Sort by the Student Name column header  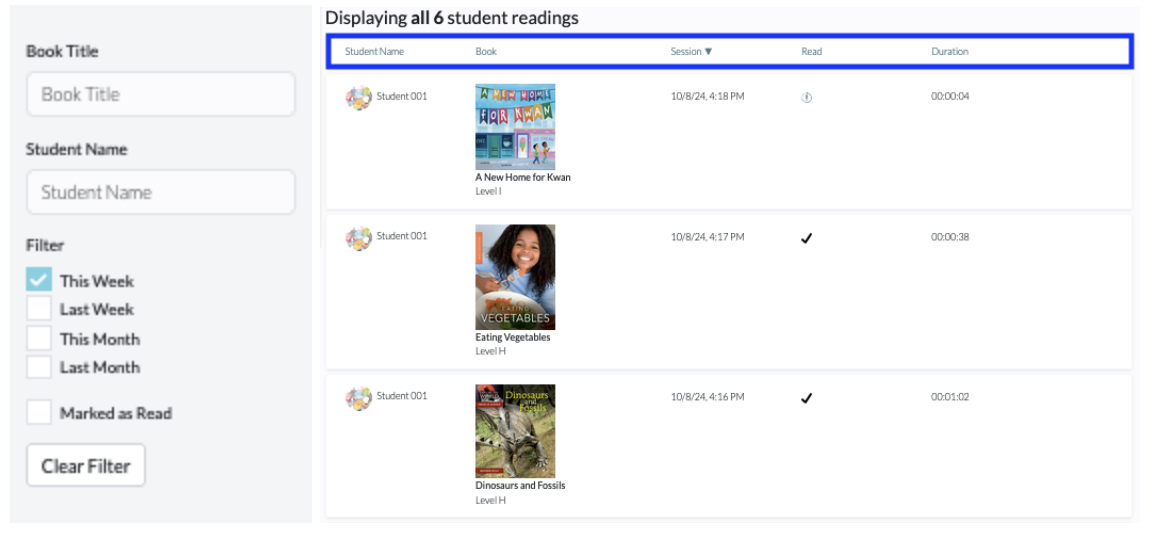coord(374,52)
